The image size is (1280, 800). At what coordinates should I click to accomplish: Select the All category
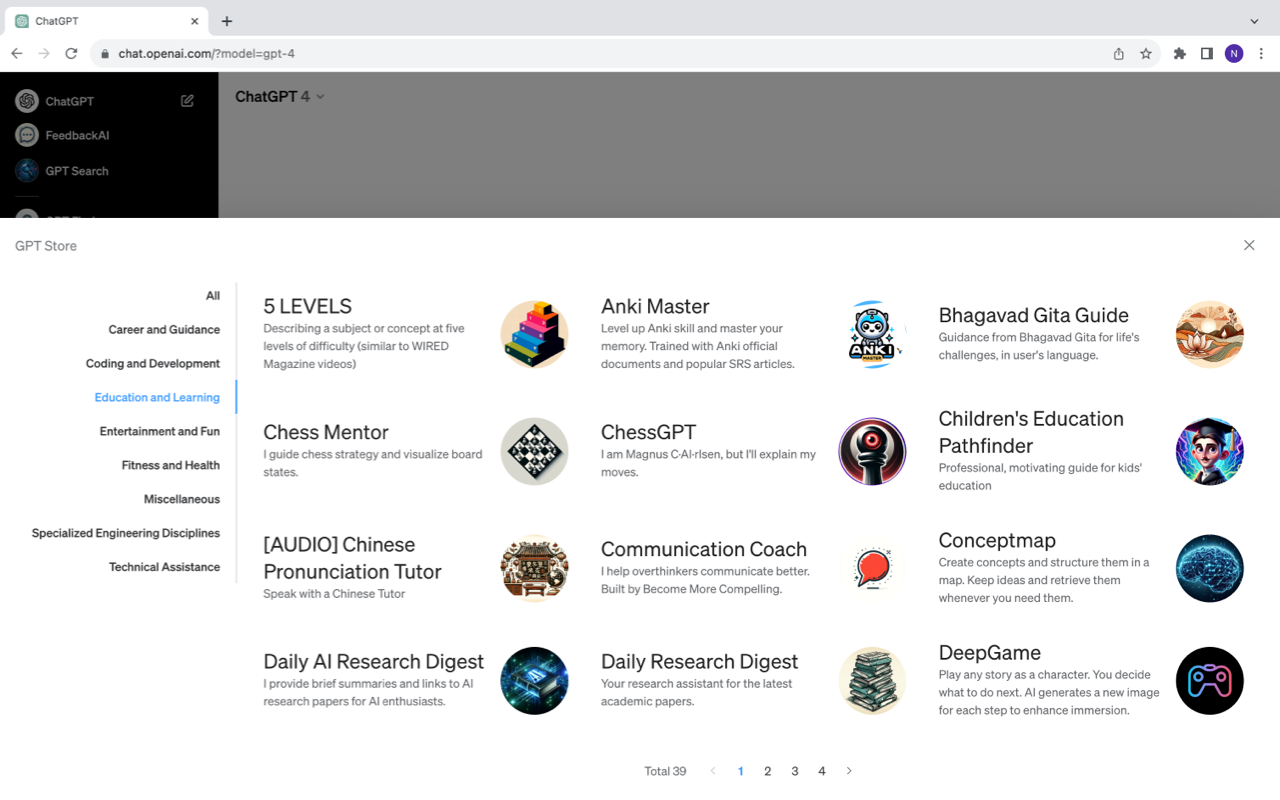click(213, 296)
